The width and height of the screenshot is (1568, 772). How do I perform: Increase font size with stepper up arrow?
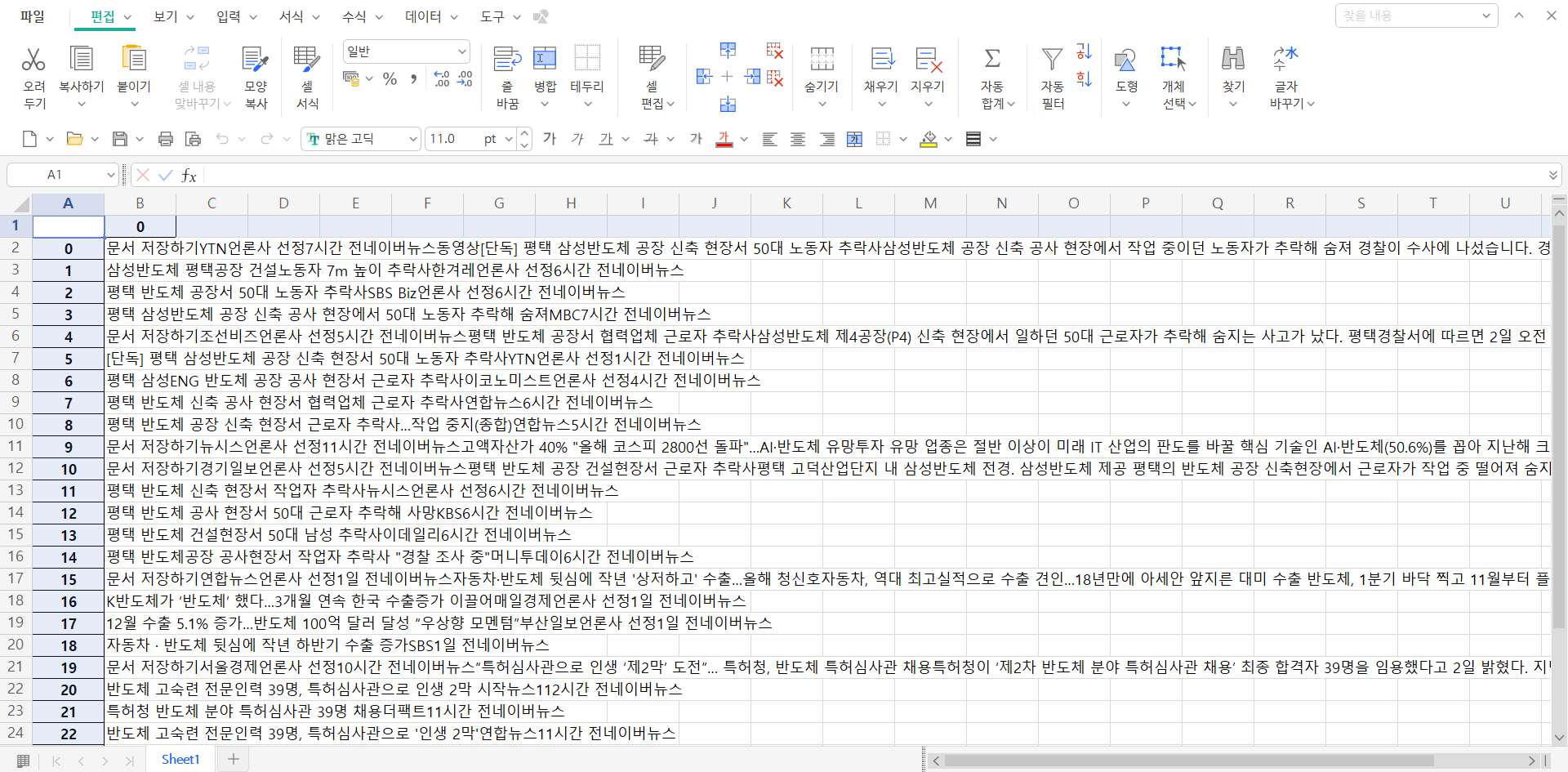[x=525, y=133]
